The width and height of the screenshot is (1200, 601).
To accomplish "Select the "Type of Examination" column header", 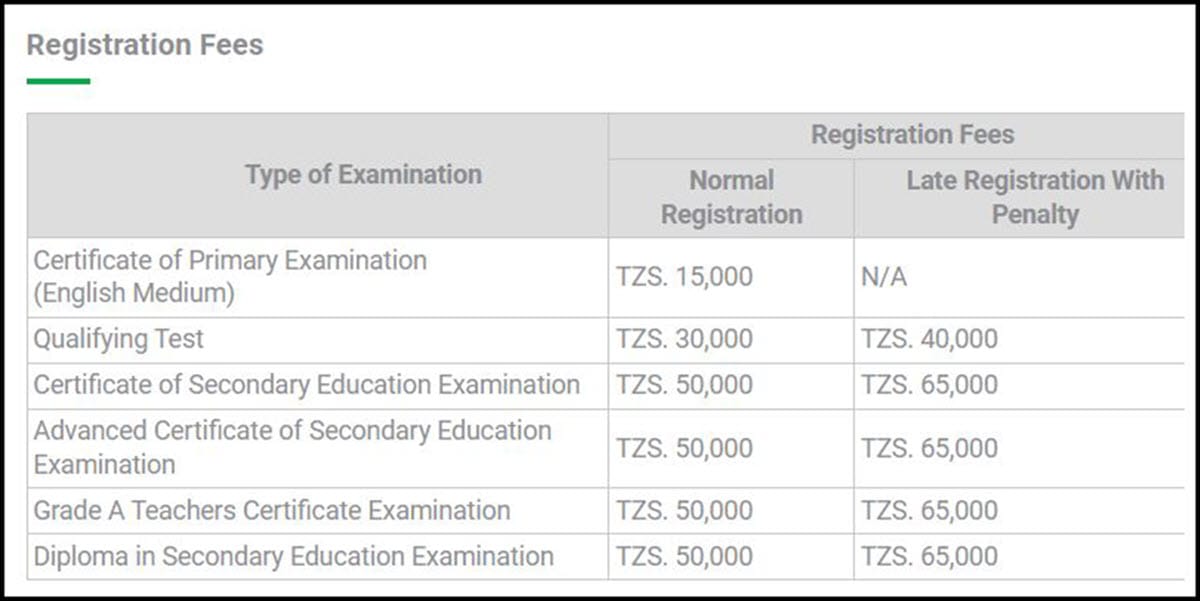I will 363,174.
